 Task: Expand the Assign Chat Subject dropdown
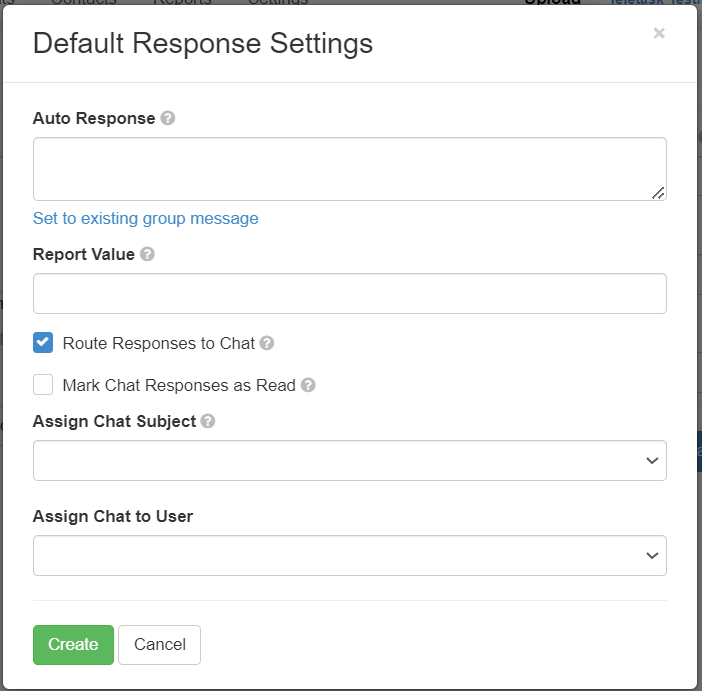click(x=350, y=460)
